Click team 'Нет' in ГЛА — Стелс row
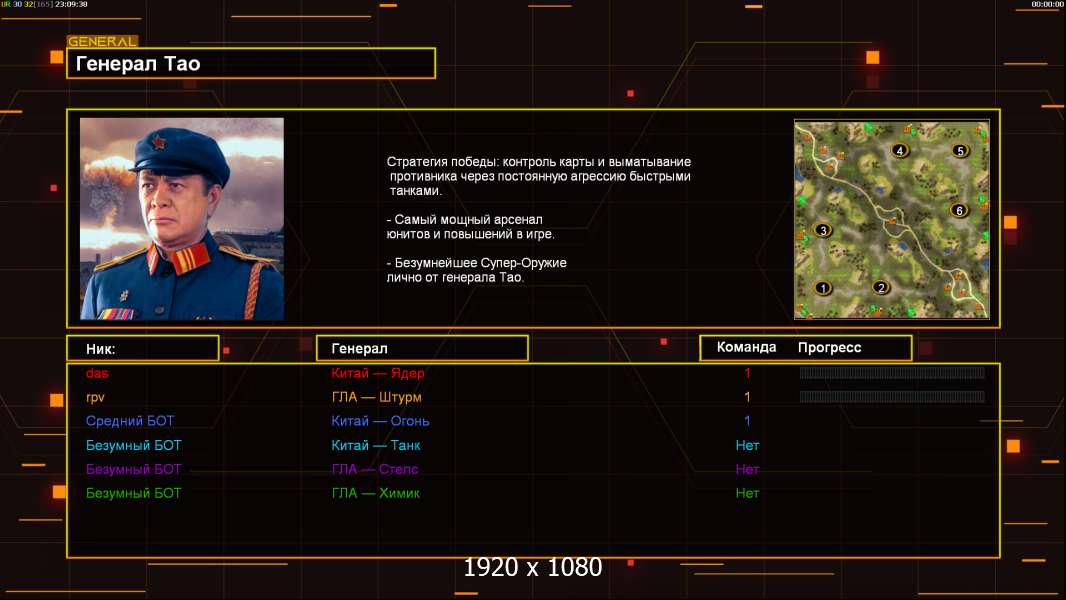Viewport: 1066px width, 600px height. (x=747, y=470)
